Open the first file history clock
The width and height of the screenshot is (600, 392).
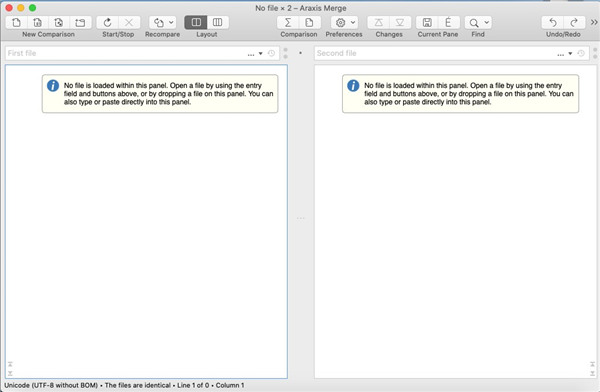271,53
